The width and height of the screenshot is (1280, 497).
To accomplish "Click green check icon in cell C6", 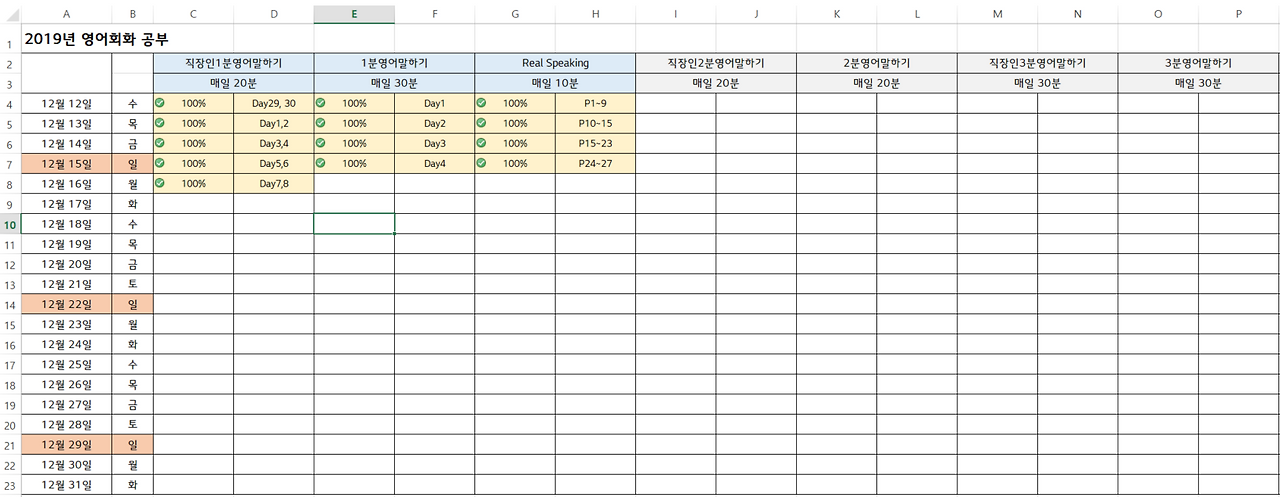I will click(160, 143).
